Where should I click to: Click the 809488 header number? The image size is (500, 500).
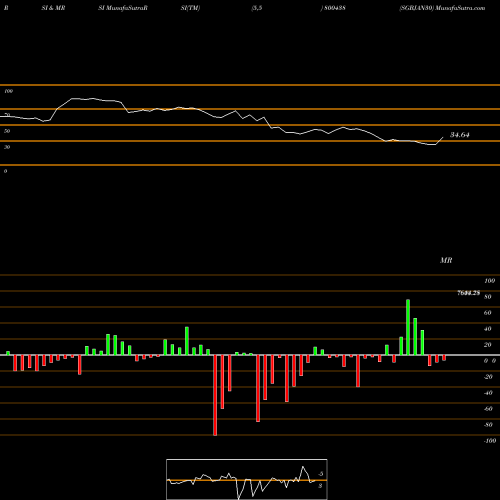[x=334, y=8]
